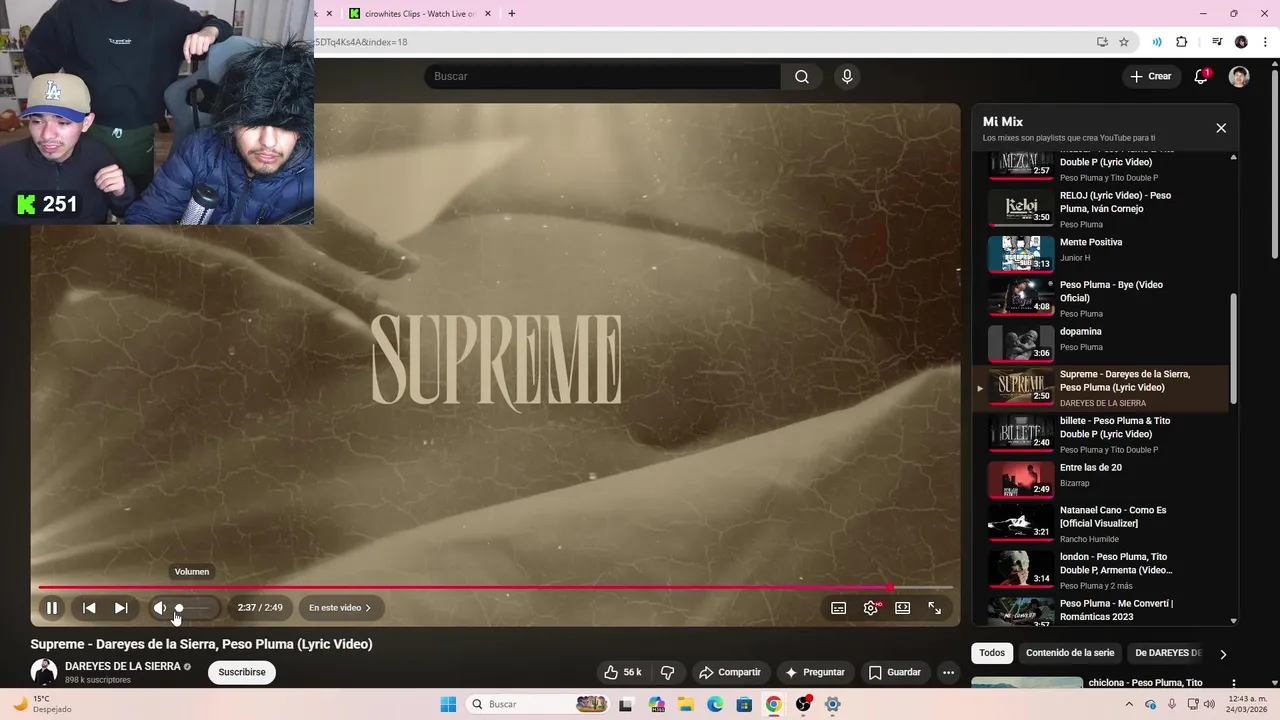
Task: Open the YouTube account avatar menu
Action: 1239,76
